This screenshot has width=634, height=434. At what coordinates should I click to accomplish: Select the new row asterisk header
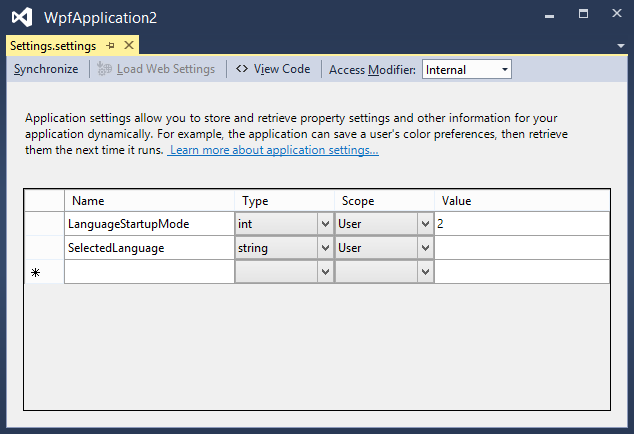coord(36,272)
